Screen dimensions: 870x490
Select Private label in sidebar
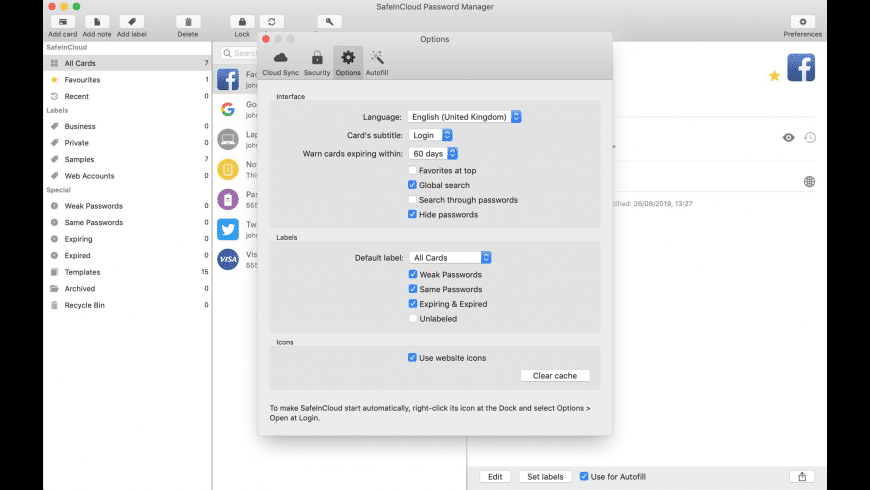[x=128, y=143]
